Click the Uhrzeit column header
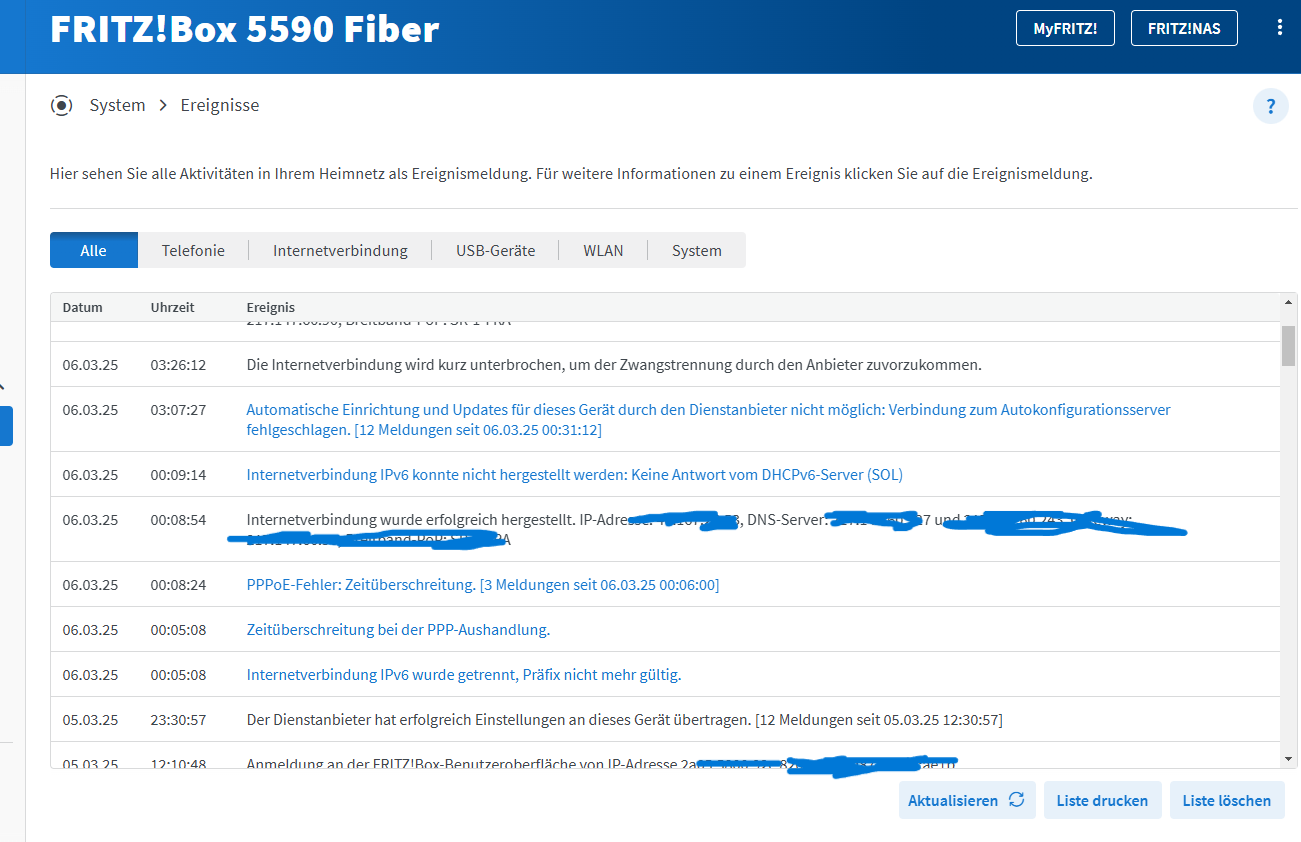Image resolution: width=1301 pixels, height=842 pixels. click(x=173, y=307)
